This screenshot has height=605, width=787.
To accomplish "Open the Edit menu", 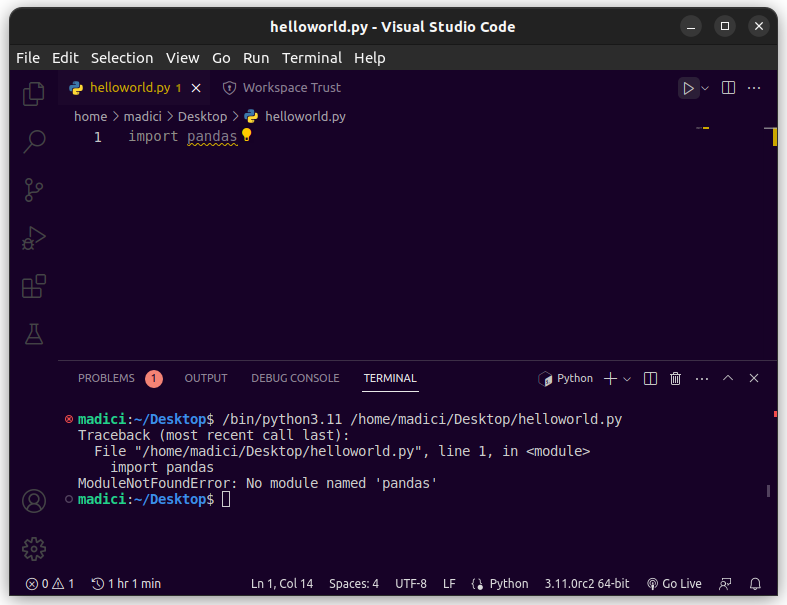I will click(x=65, y=58).
